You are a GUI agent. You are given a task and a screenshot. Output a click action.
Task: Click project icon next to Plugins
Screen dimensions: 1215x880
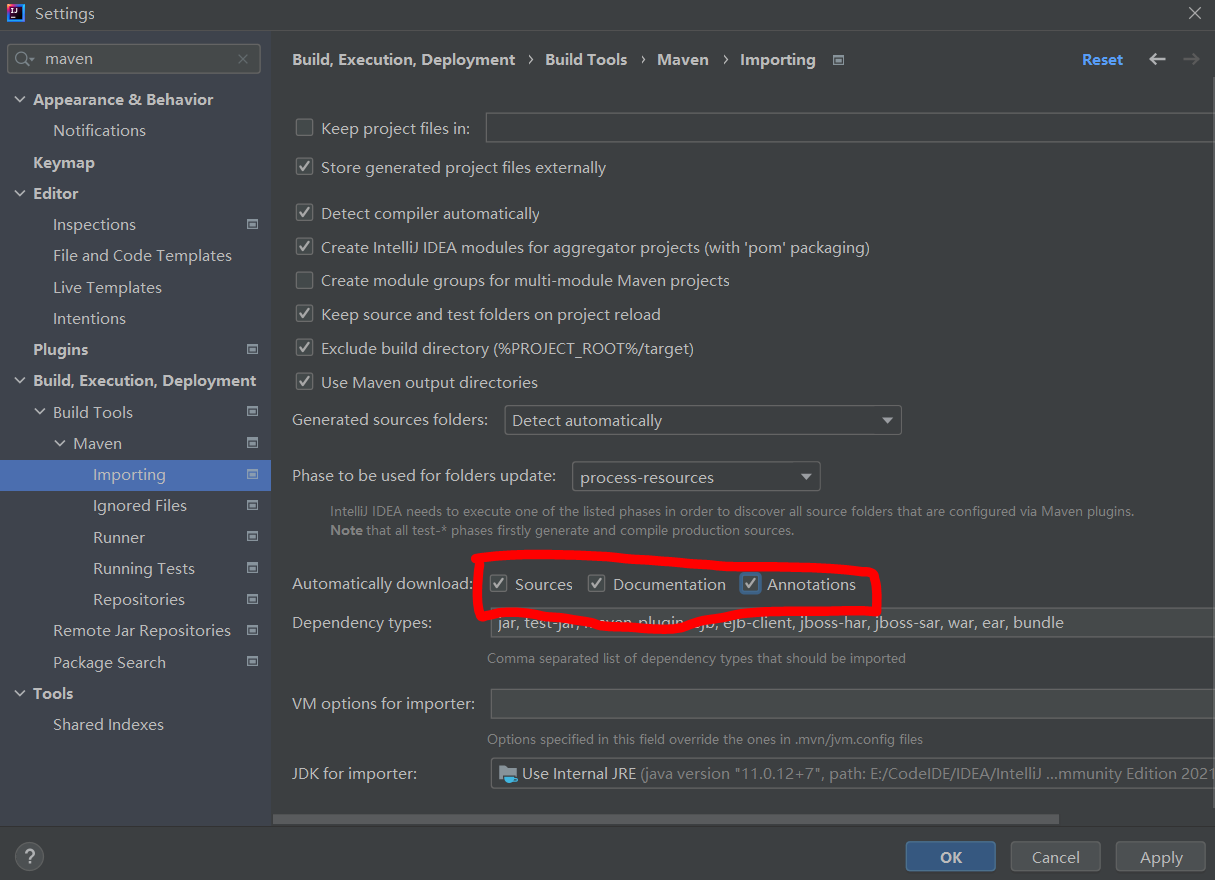click(x=252, y=350)
